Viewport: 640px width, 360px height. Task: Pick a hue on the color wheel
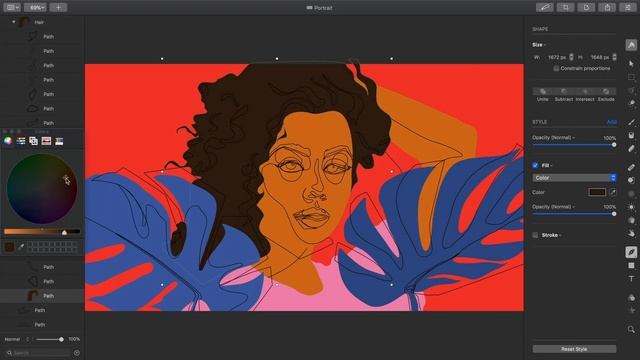coord(42,189)
